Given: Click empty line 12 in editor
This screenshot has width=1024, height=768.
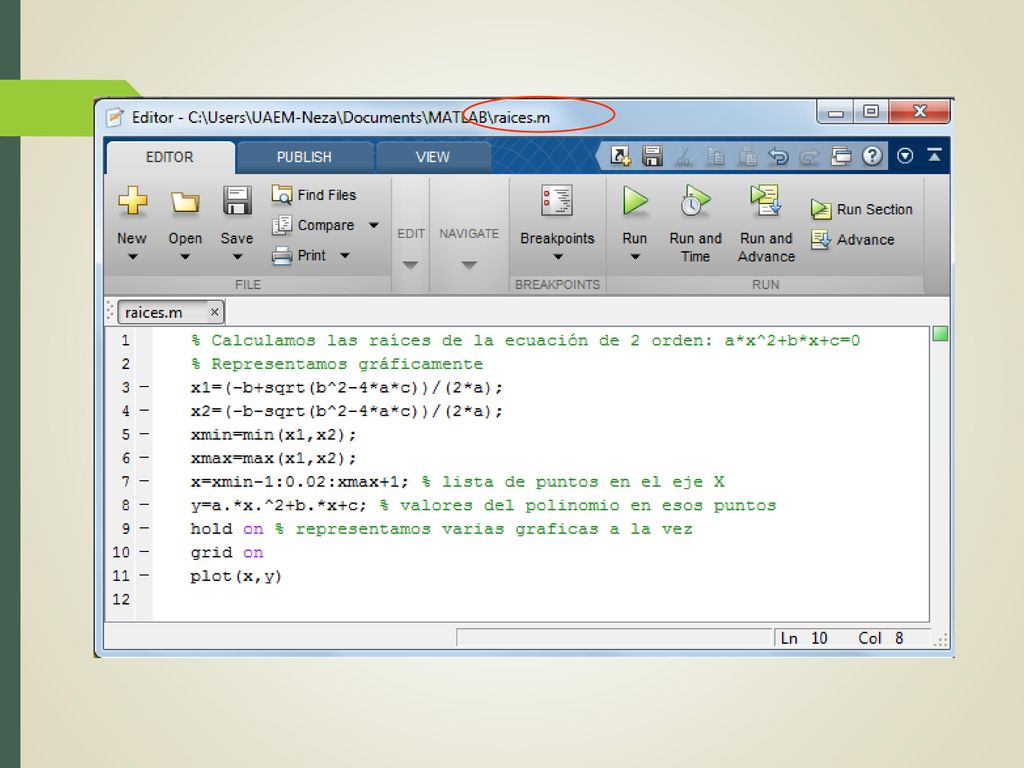Looking at the screenshot, I should (541, 600).
